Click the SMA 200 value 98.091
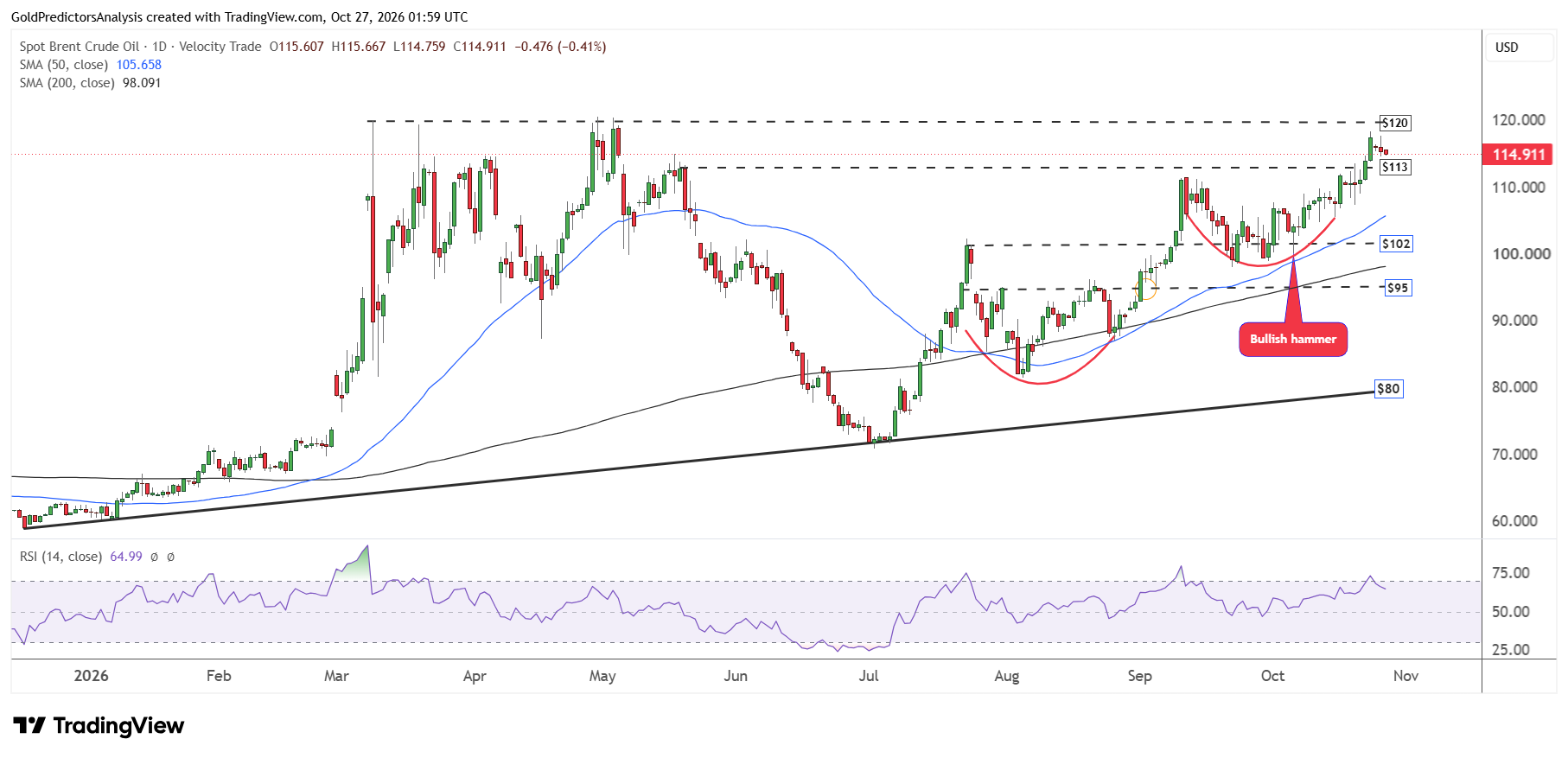Image resolution: width=1568 pixels, height=758 pixels. coord(142,83)
